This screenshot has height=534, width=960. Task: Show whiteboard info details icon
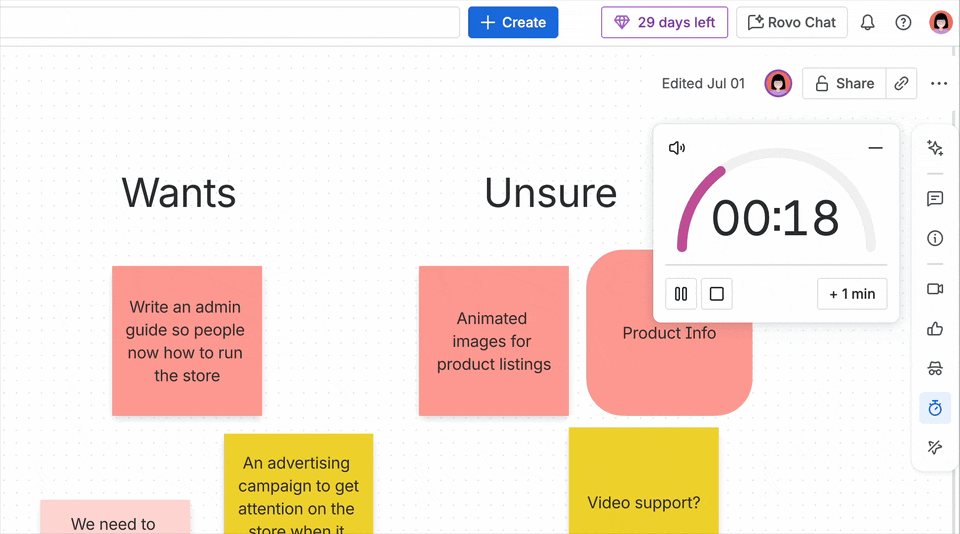935,238
